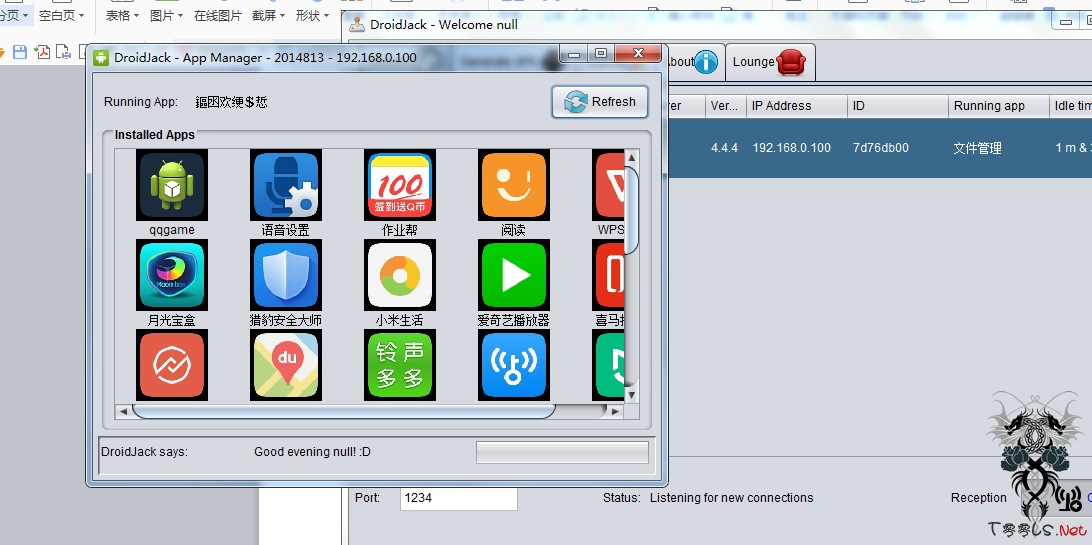Open the Lounge tab in DroidJack
Viewport: 1092px width, 545px height.
coord(770,62)
